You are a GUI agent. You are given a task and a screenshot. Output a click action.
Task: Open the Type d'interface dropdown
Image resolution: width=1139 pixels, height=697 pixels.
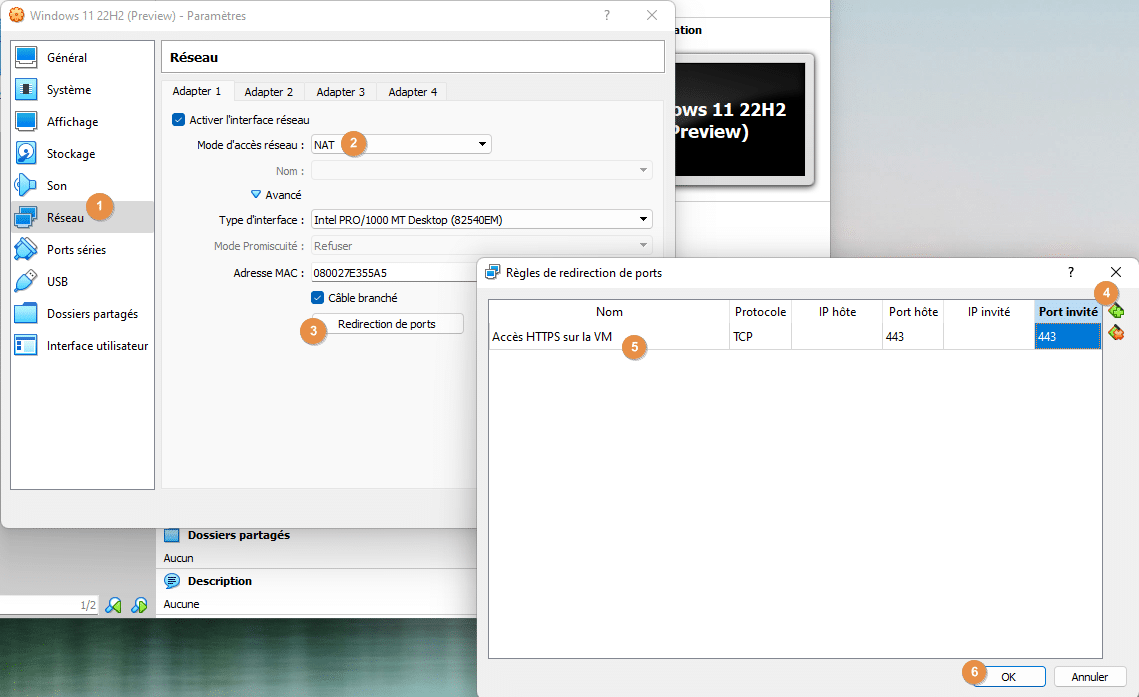pos(481,219)
